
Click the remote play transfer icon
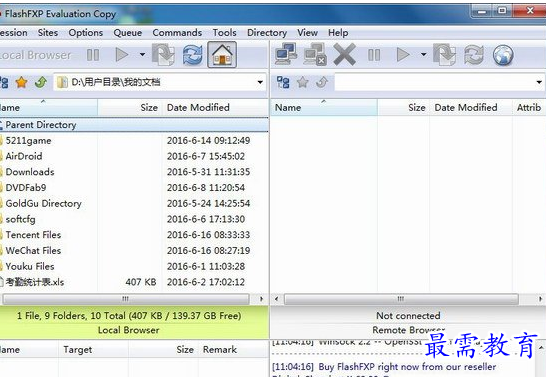pyautogui.click(x=403, y=55)
